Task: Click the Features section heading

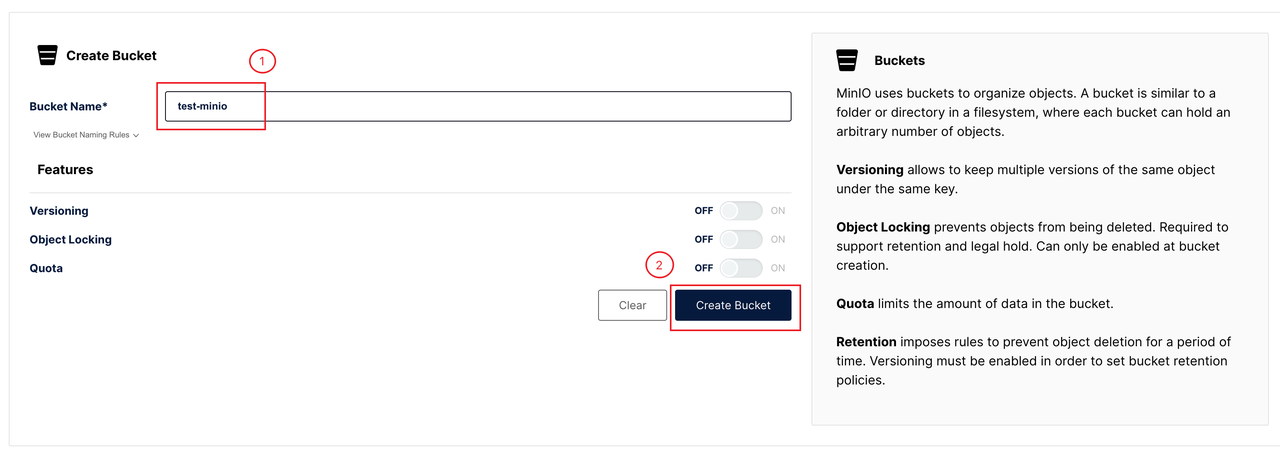Action: tap(65, 170)
